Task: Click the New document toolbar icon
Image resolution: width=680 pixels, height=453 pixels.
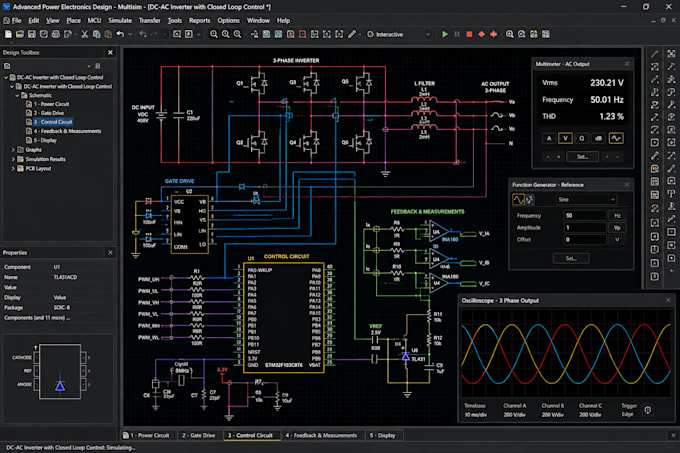Action: point(8,34)
